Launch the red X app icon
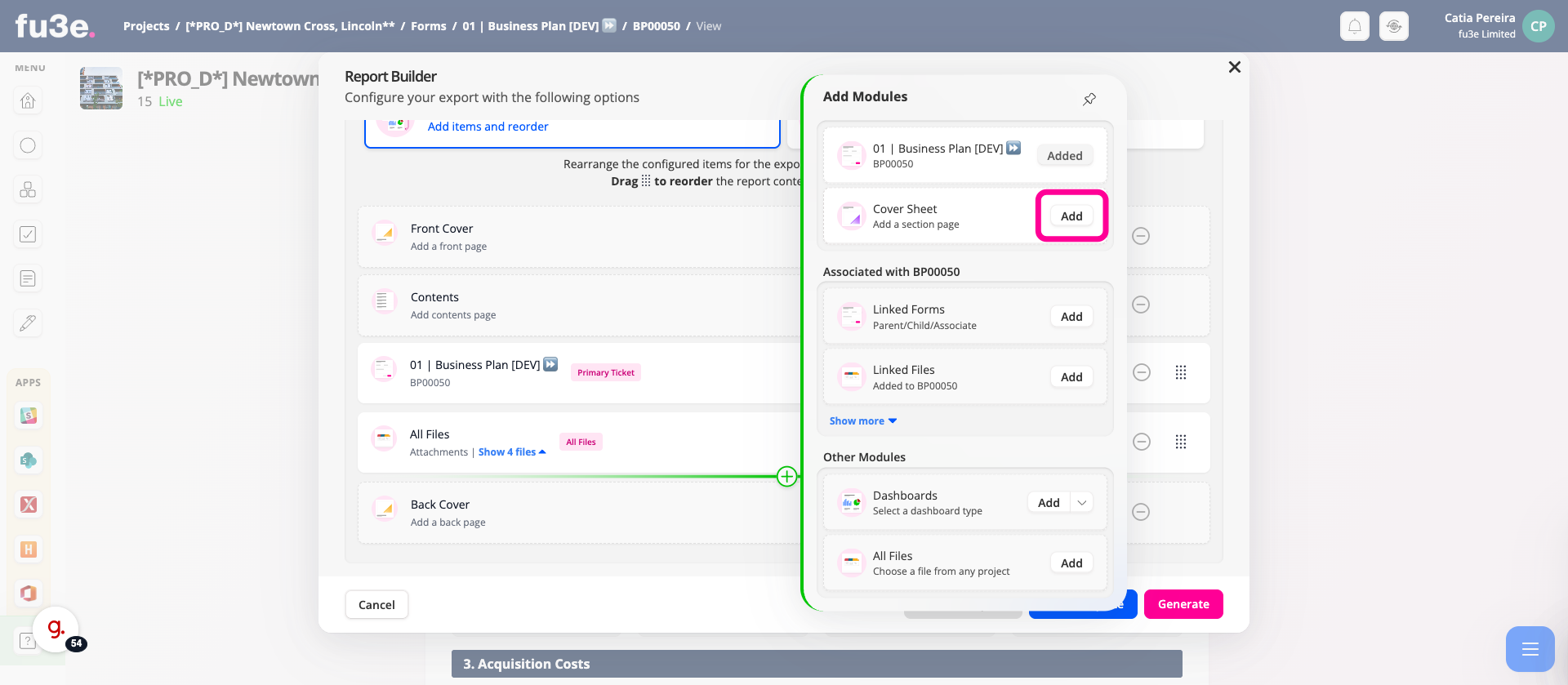The image size is (1568, 685). [29, 505]
